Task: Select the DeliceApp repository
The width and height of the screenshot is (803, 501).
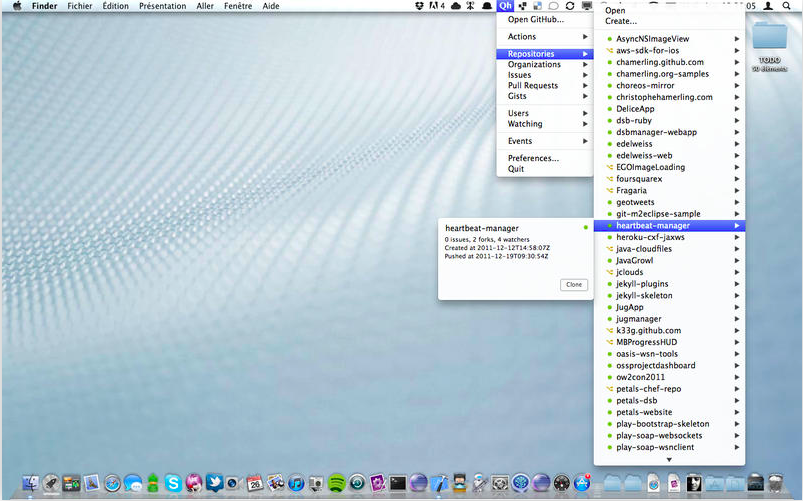Action: point(669,109)
